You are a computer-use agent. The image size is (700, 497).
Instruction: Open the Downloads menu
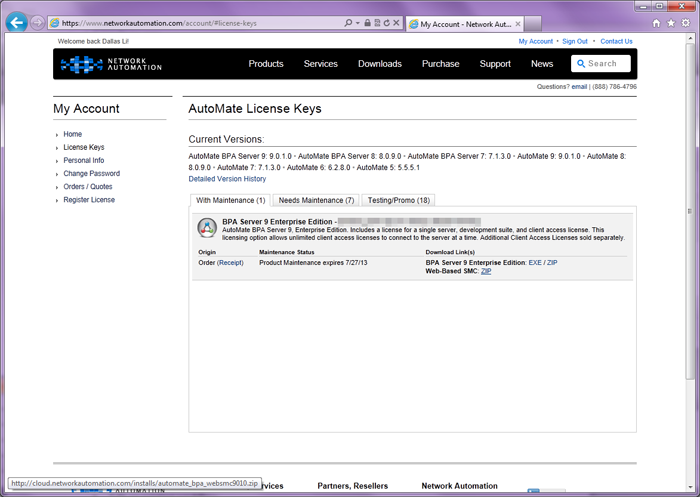pos(380,64)
